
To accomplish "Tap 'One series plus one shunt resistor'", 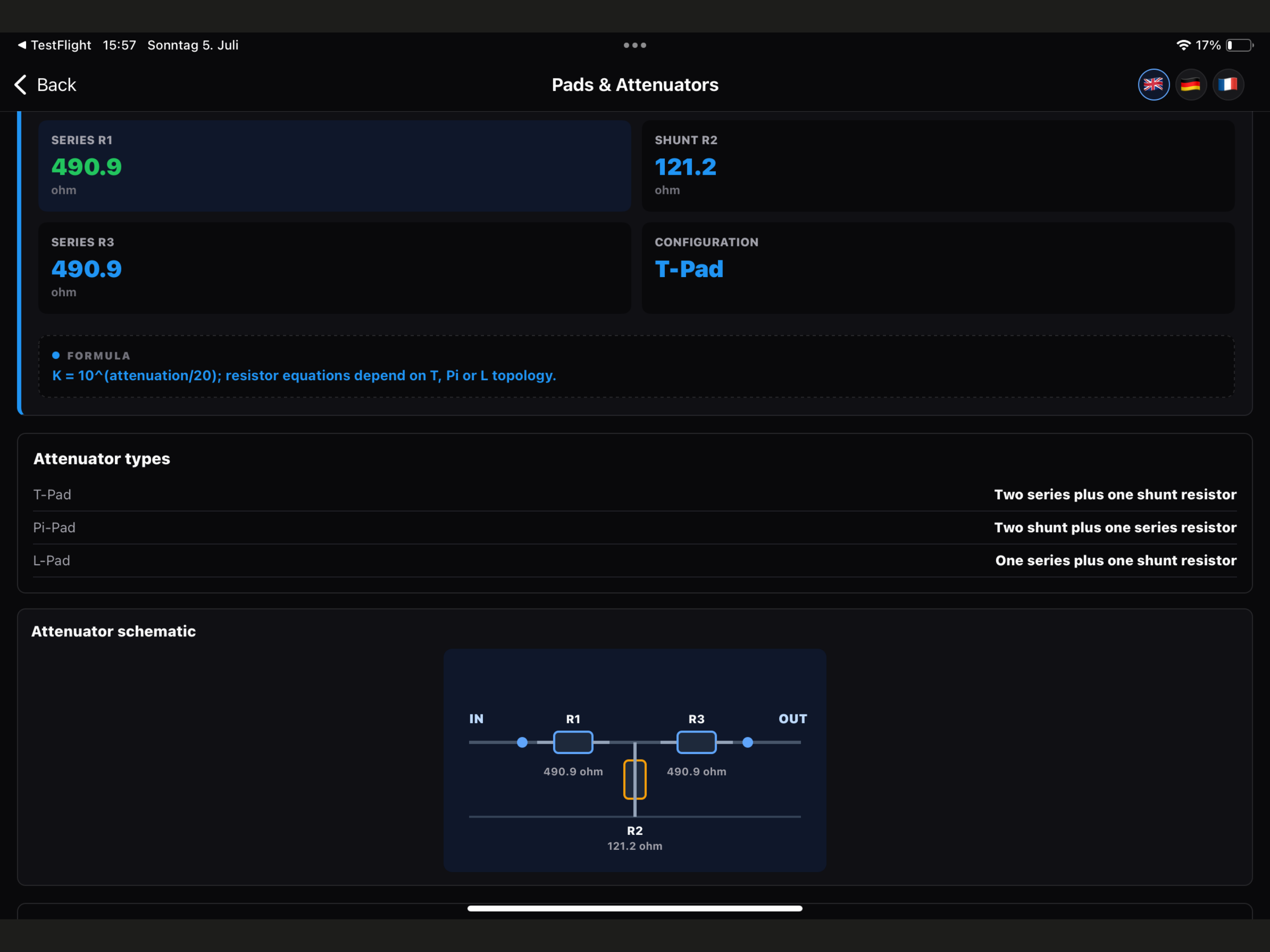I will [1116, 561].
